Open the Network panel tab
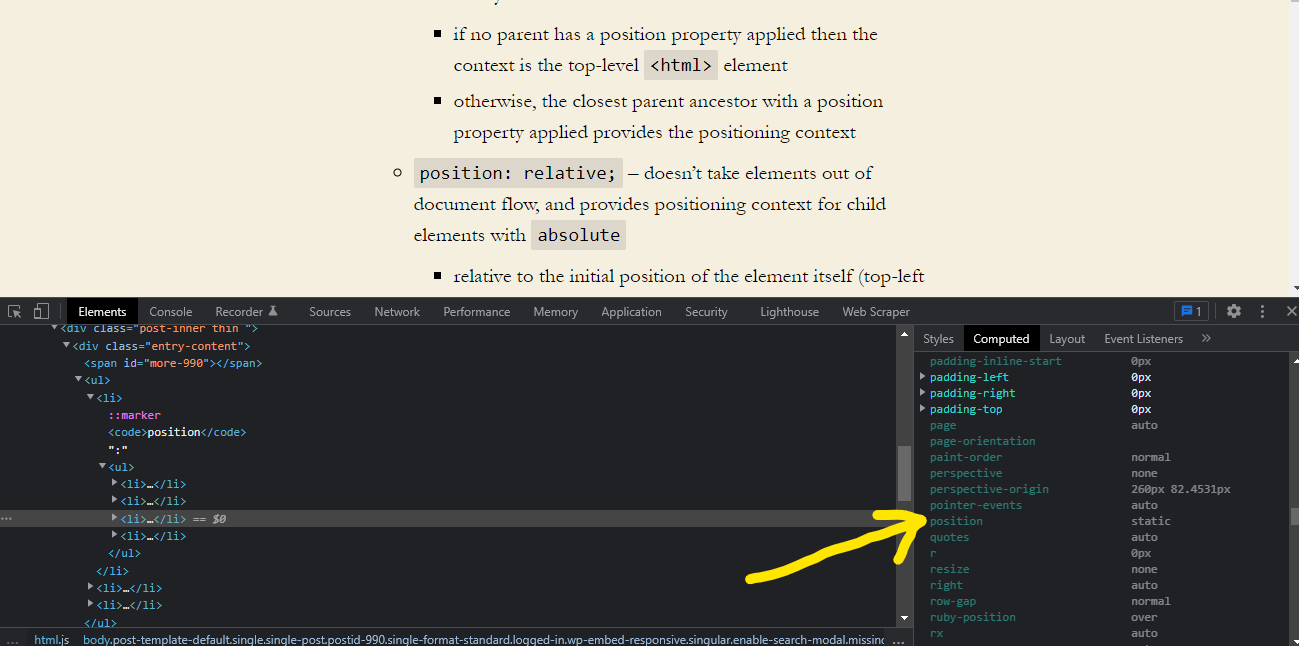The image size is (1299, 646). coord(396,311)
